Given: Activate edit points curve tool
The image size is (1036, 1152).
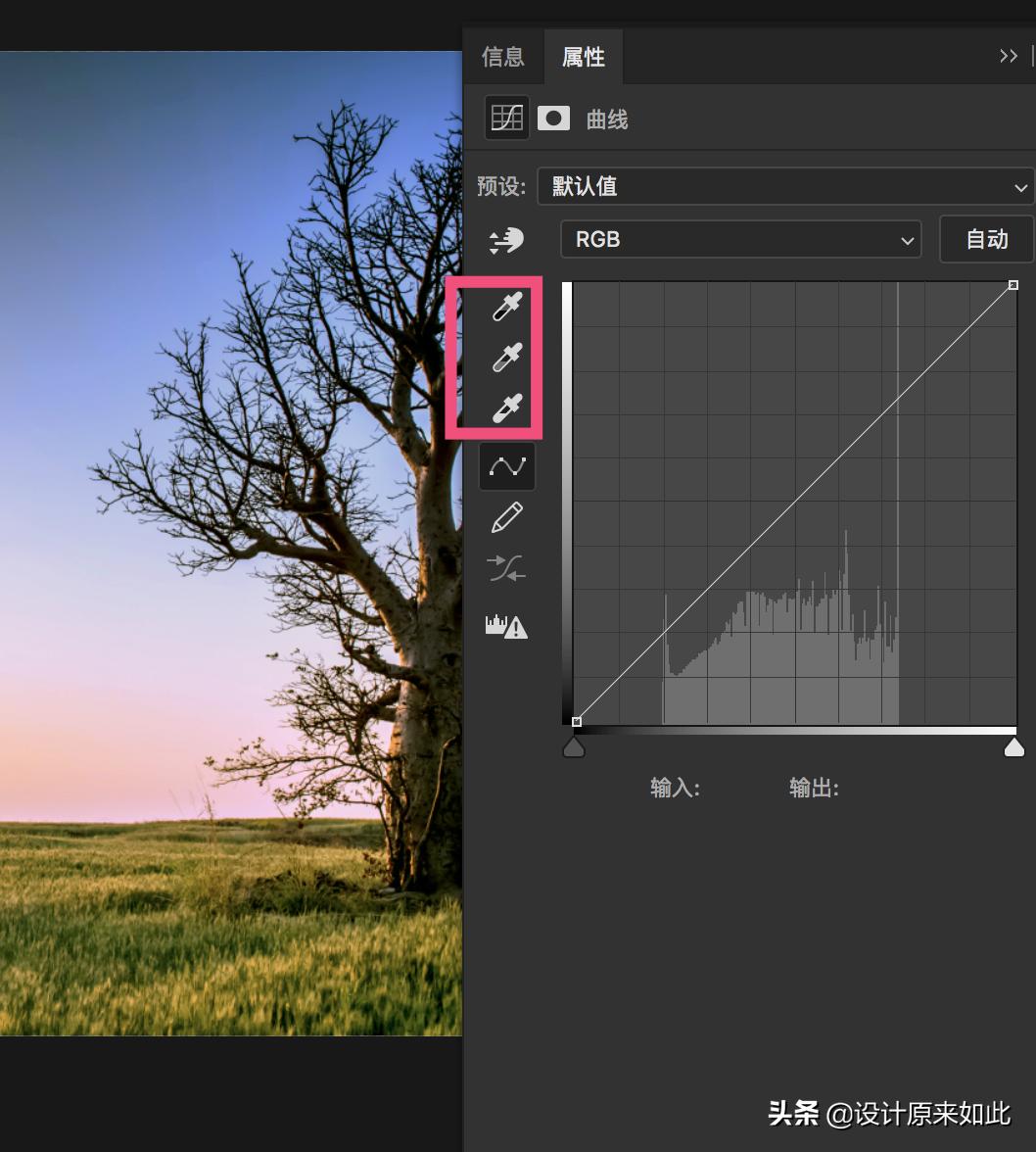Looking at the screenshot, I should click(x=507, y=466).
